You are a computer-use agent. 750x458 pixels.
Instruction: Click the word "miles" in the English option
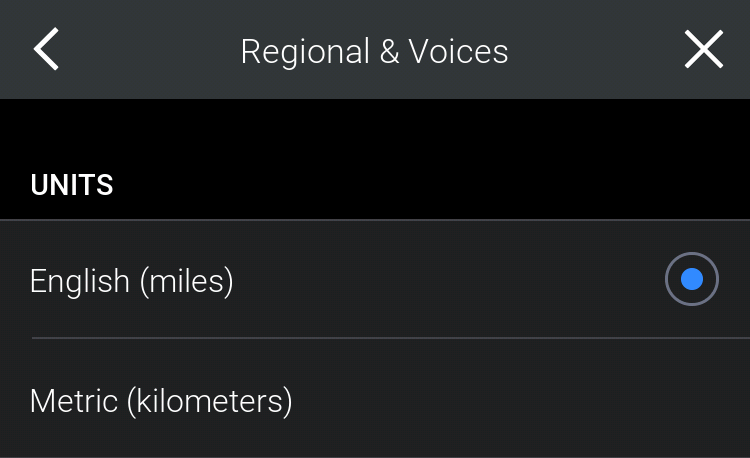[186, 281]
